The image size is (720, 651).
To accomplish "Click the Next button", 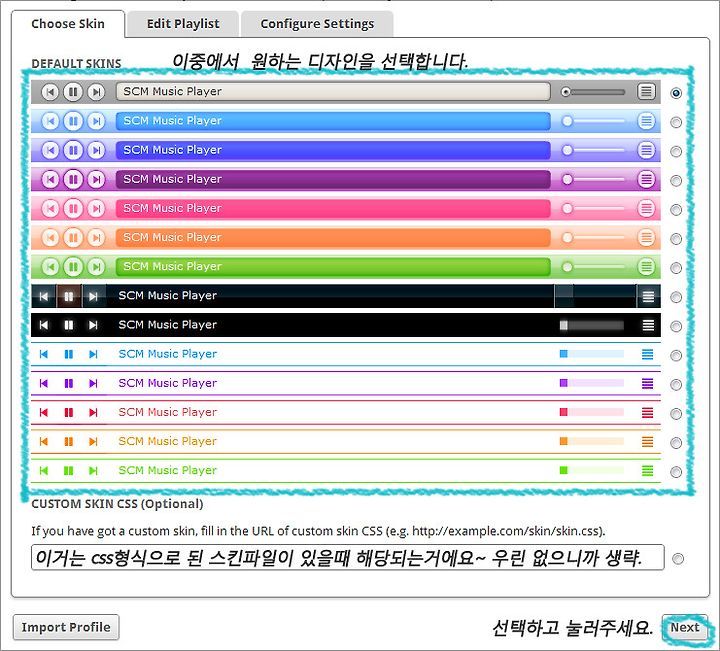I will click(685, 628).
